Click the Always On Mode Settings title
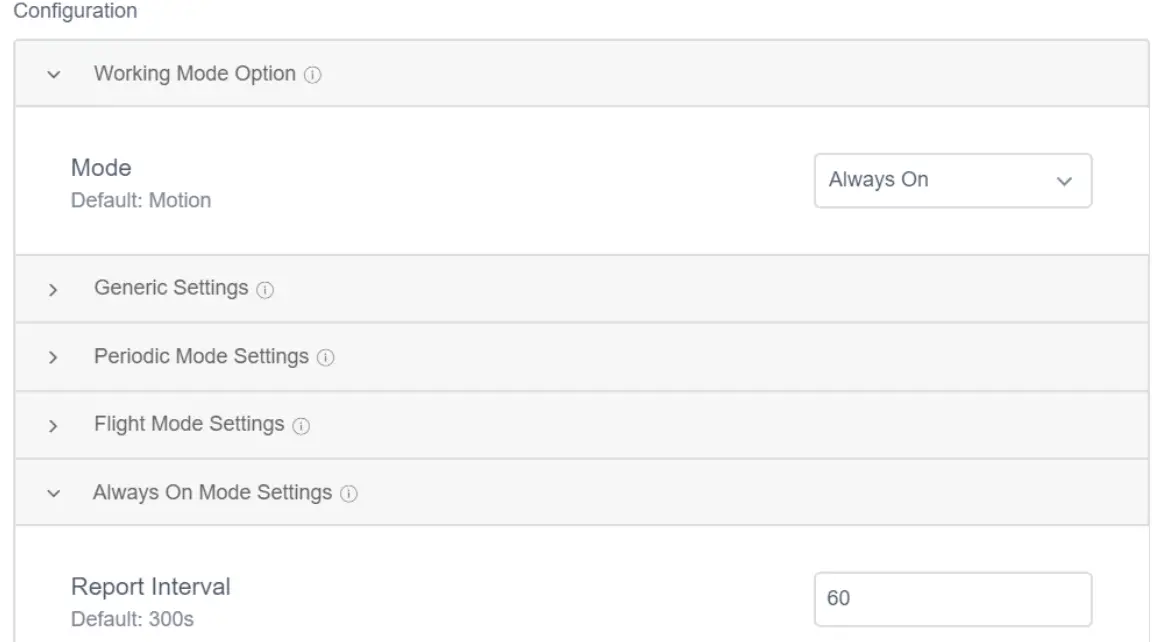This screenshot has width=1153, height=642. pos(212,492)
